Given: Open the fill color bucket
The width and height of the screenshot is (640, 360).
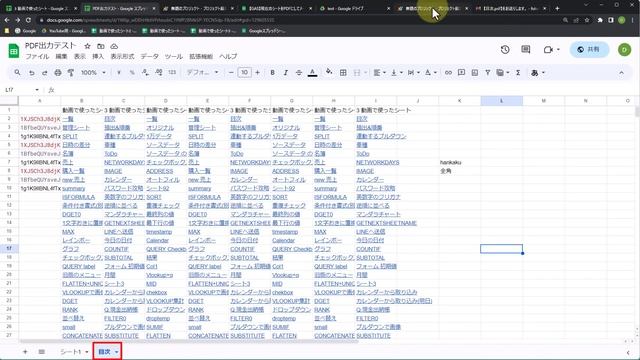Looking at the screenshot, I should click(329, 73).
